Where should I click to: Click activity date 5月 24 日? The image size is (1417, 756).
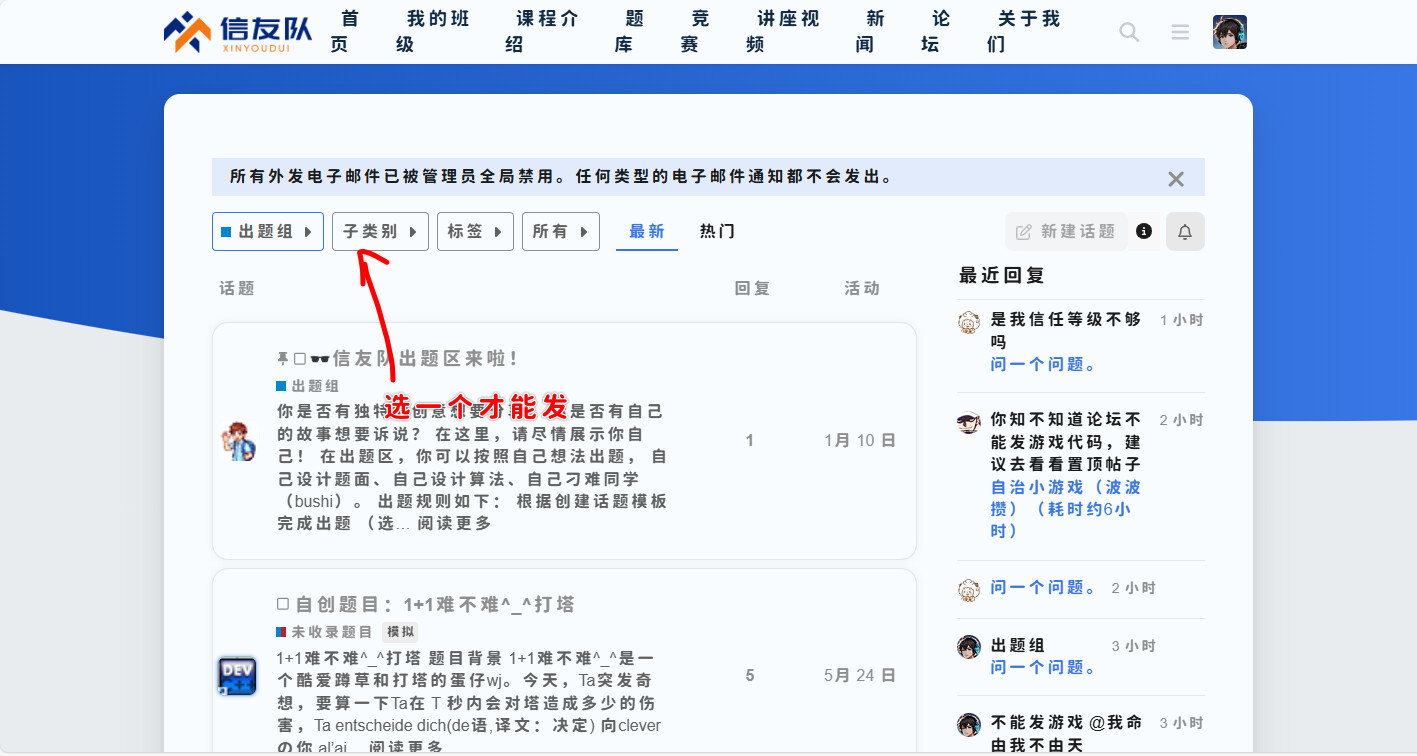pyautogui.click(x=860, y=676)
